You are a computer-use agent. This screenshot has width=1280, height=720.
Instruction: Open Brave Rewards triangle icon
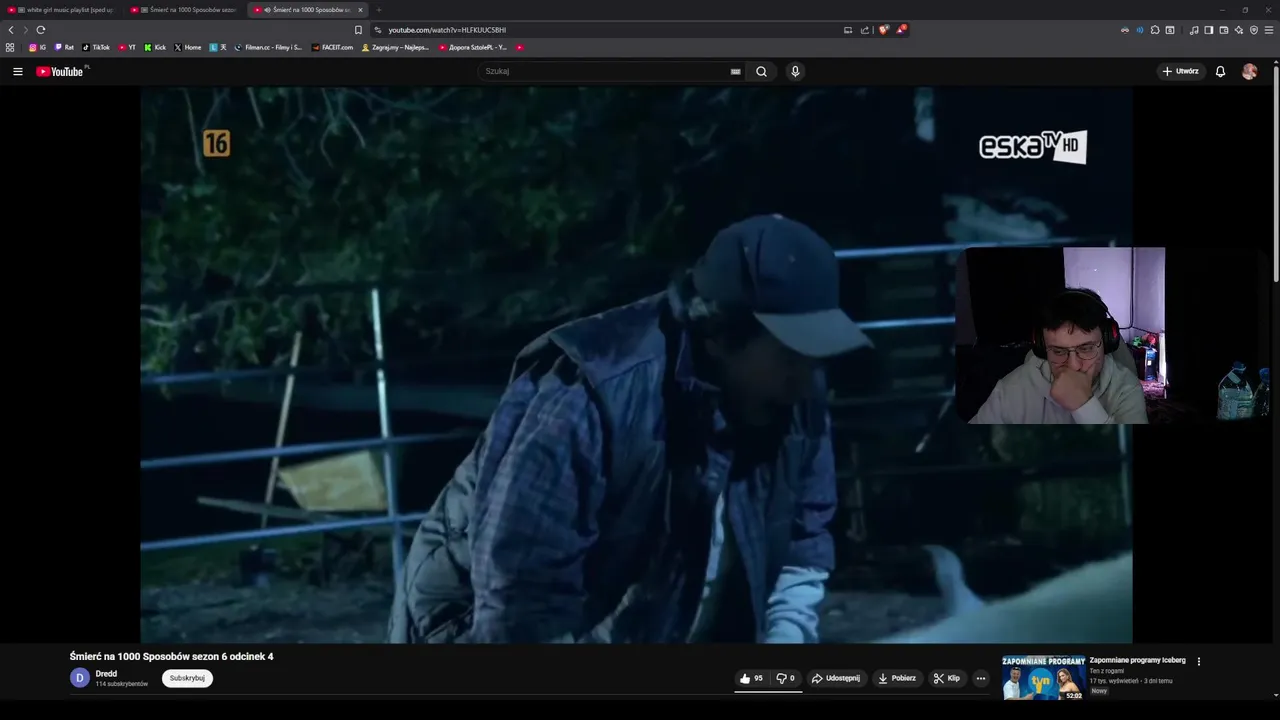click(x=900, y=30)
